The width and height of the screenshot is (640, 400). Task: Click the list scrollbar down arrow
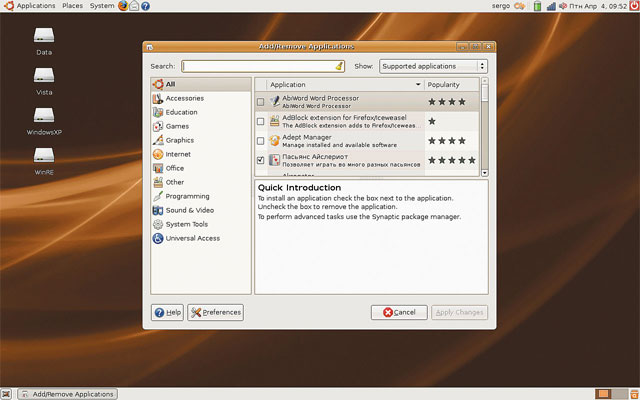pyautogui.click(x=485, y=173)
